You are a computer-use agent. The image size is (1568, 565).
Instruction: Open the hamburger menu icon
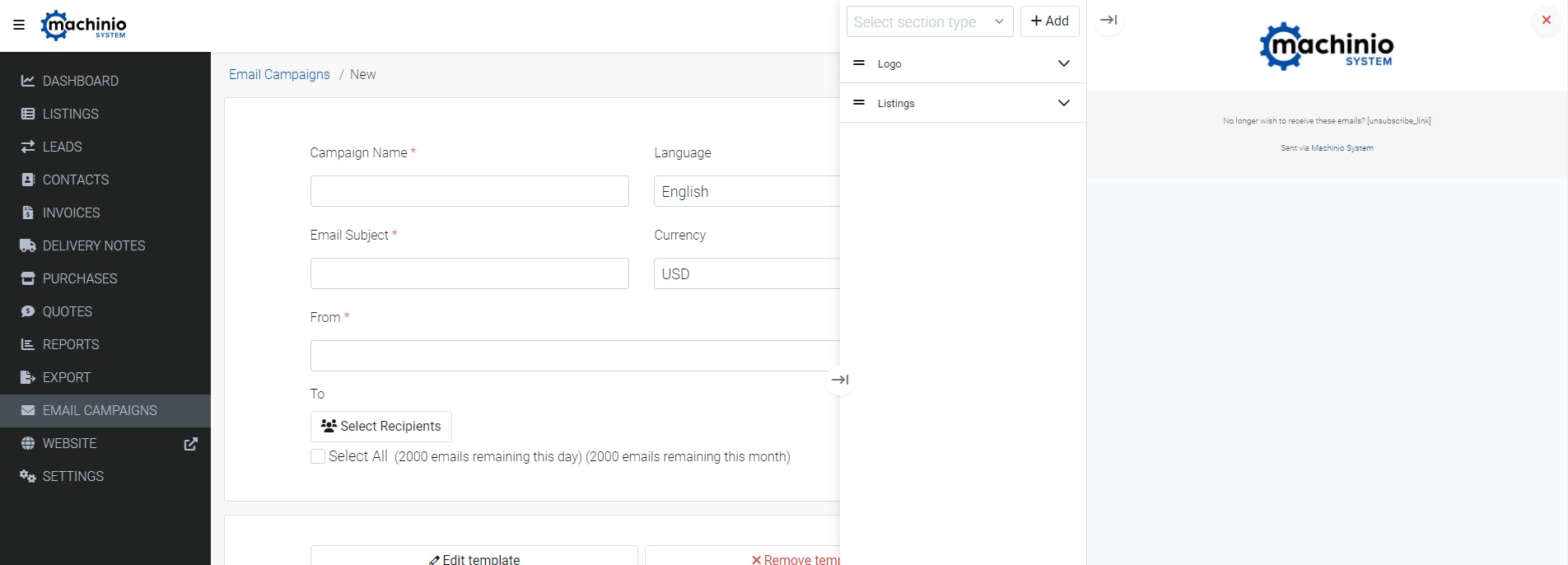[19, 25]
